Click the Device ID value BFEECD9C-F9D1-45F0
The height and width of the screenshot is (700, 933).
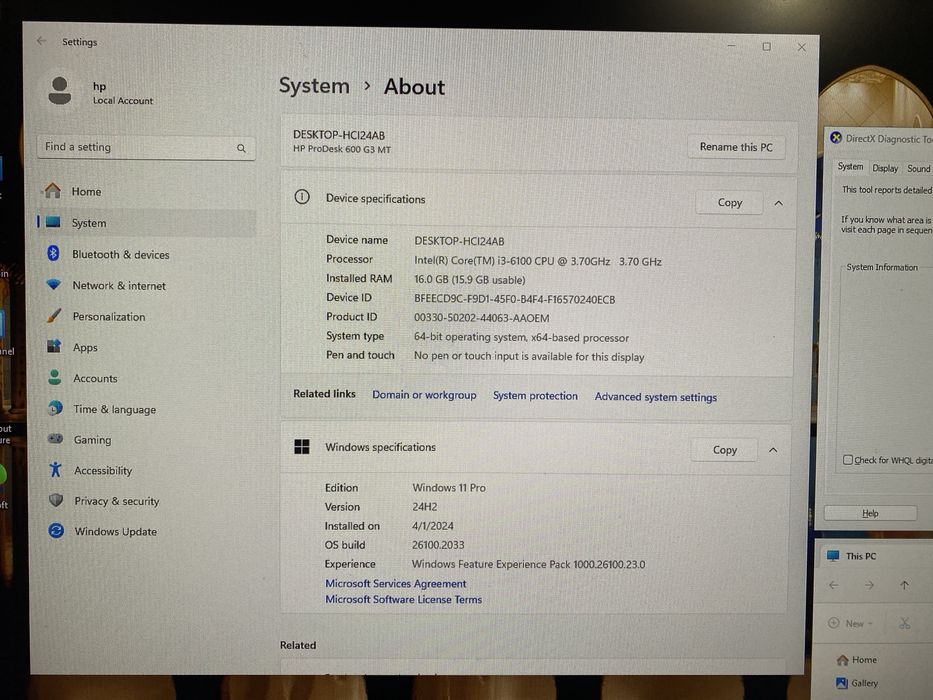pyautogui.click(x=515, y=299)
